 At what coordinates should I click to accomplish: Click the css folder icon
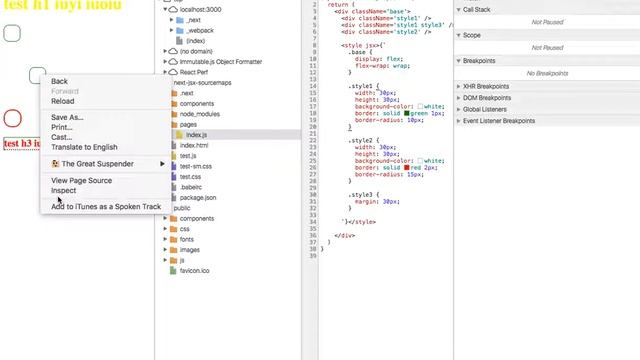tap(173, 229)
